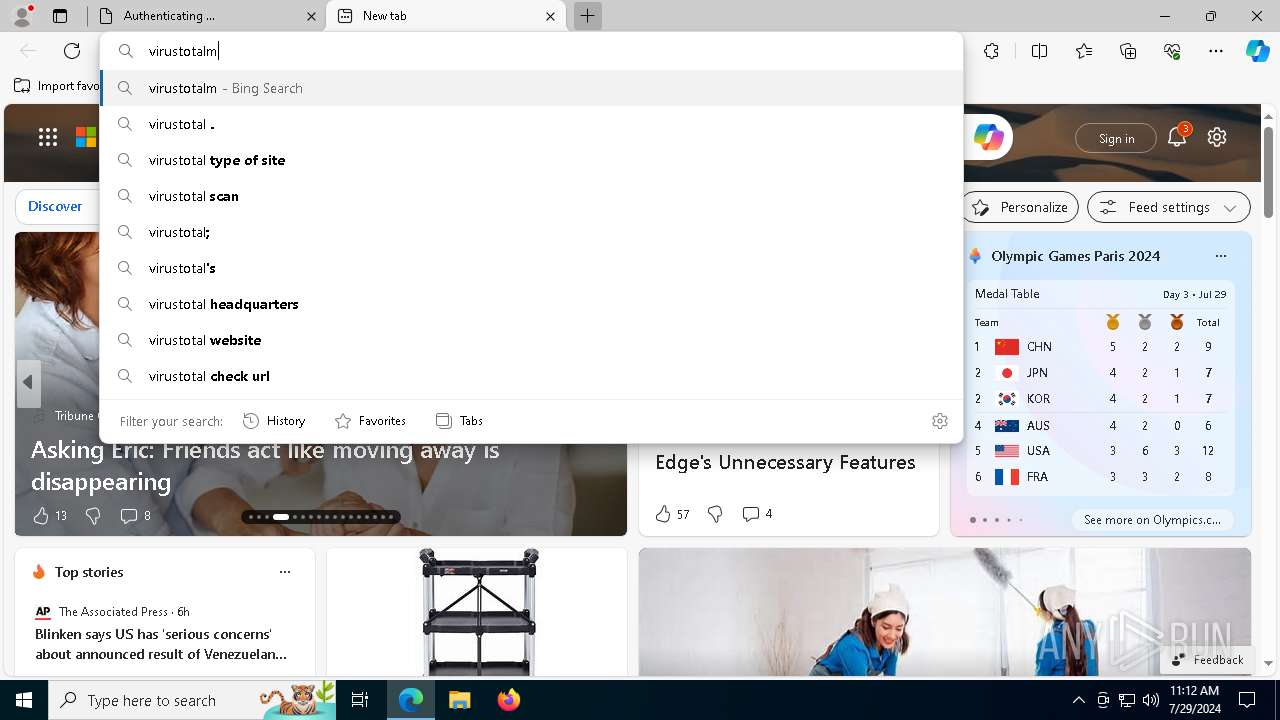The height and width of the screenshot is (720, 1280).
Task: Open the Windows Start menu
Action: click(x=24, y=700)
